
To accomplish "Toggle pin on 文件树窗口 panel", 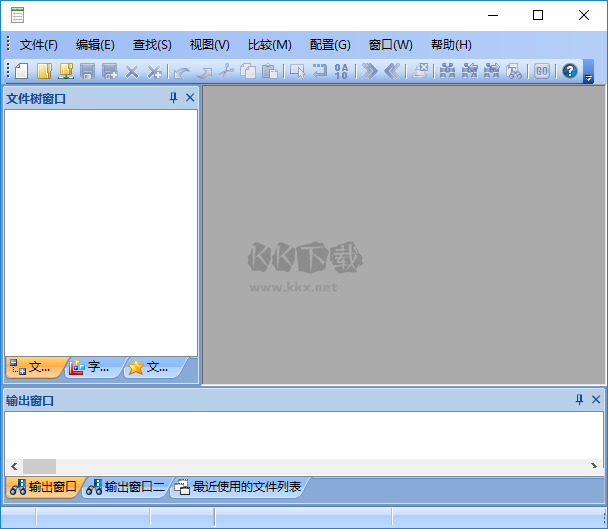I will point(173,98).
